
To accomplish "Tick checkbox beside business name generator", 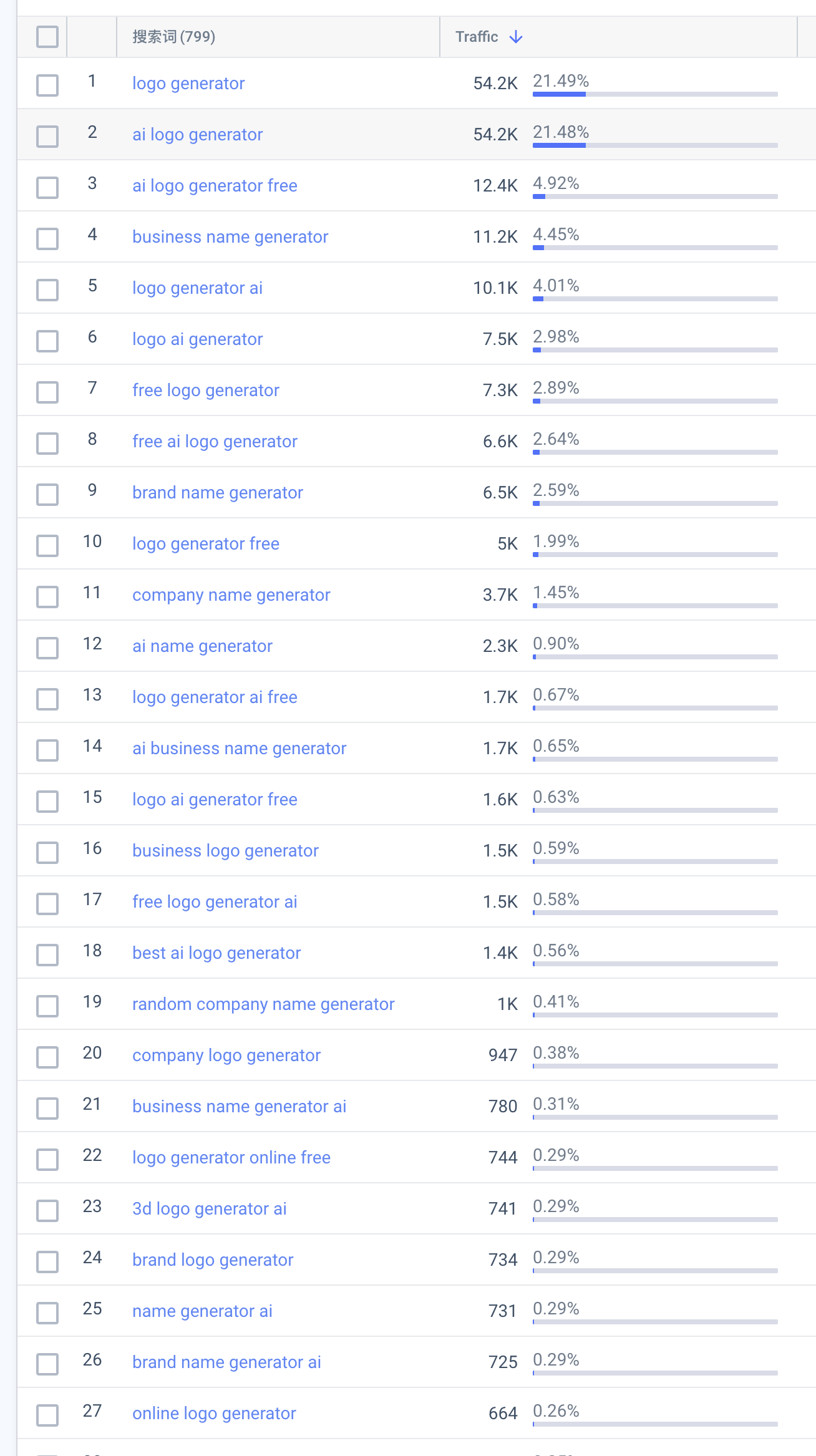I will (x=47, y=239).
